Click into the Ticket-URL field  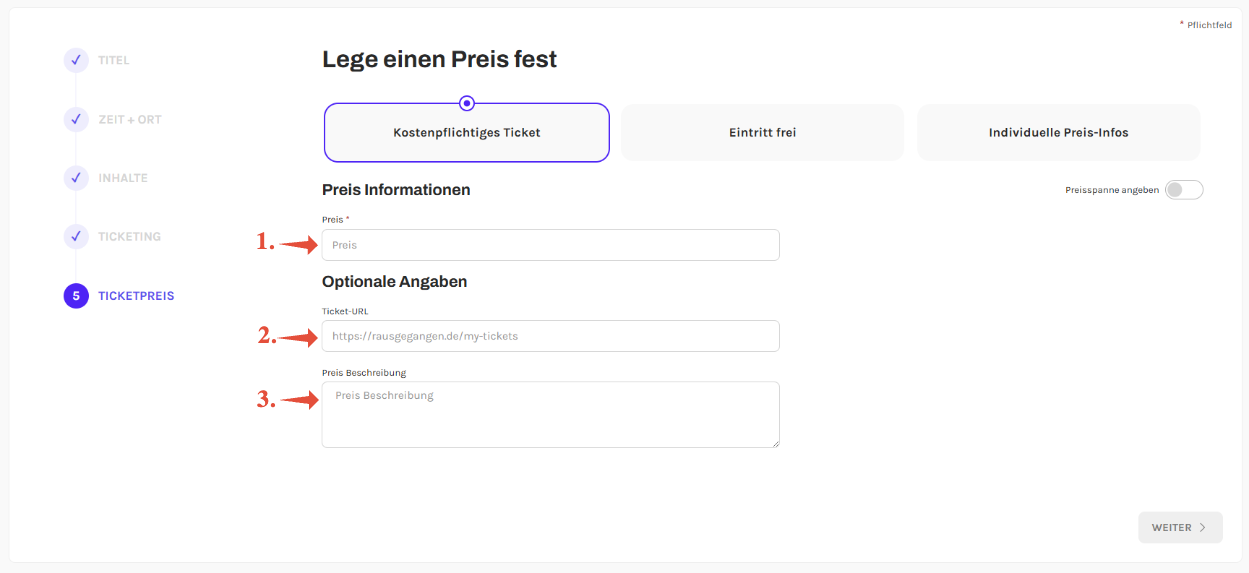coord(550,336)
